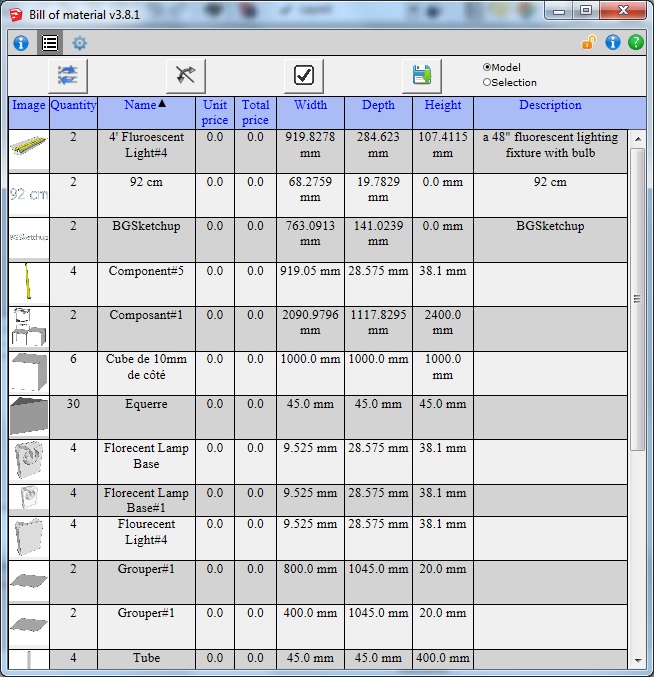Click the orange unlock padlock icon

coord(589,42)
